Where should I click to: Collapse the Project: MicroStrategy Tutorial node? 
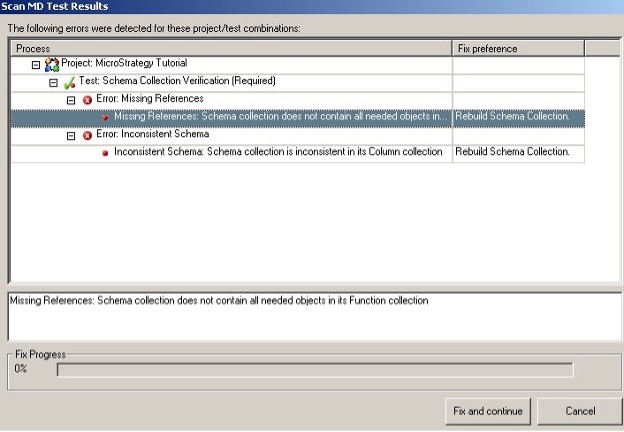click(36, 64)
